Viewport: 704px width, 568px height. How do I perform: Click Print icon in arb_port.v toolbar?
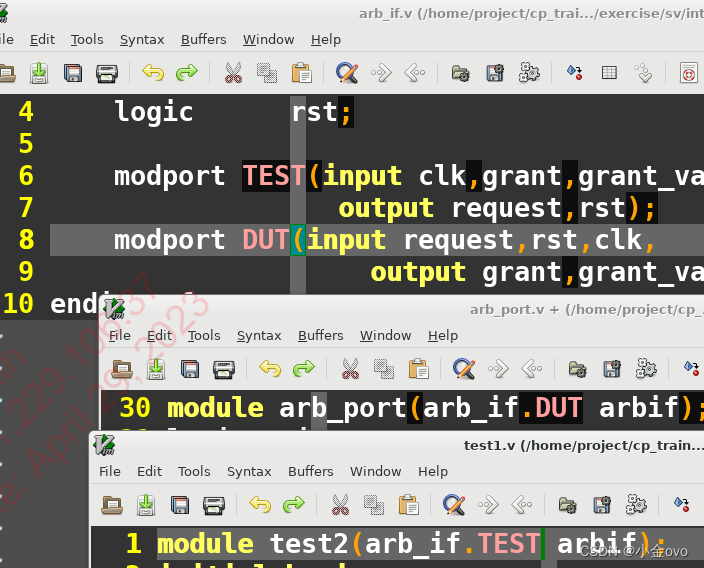(224, 370)
